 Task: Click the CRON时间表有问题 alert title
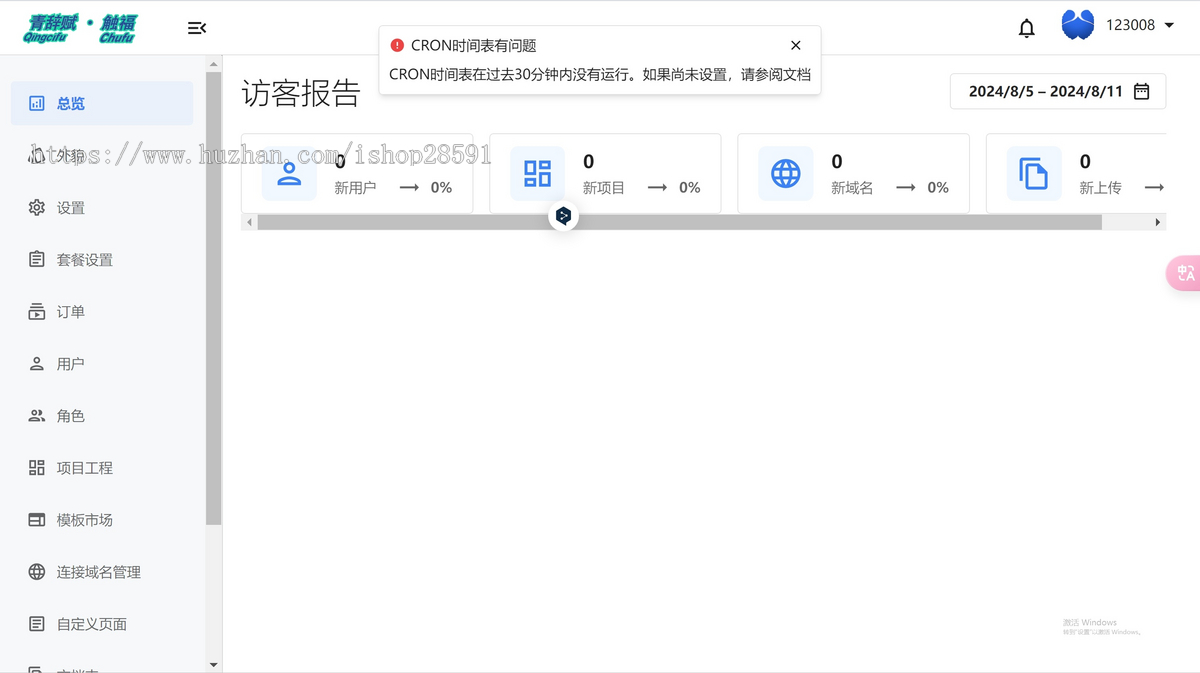click(x=474, y=45)
